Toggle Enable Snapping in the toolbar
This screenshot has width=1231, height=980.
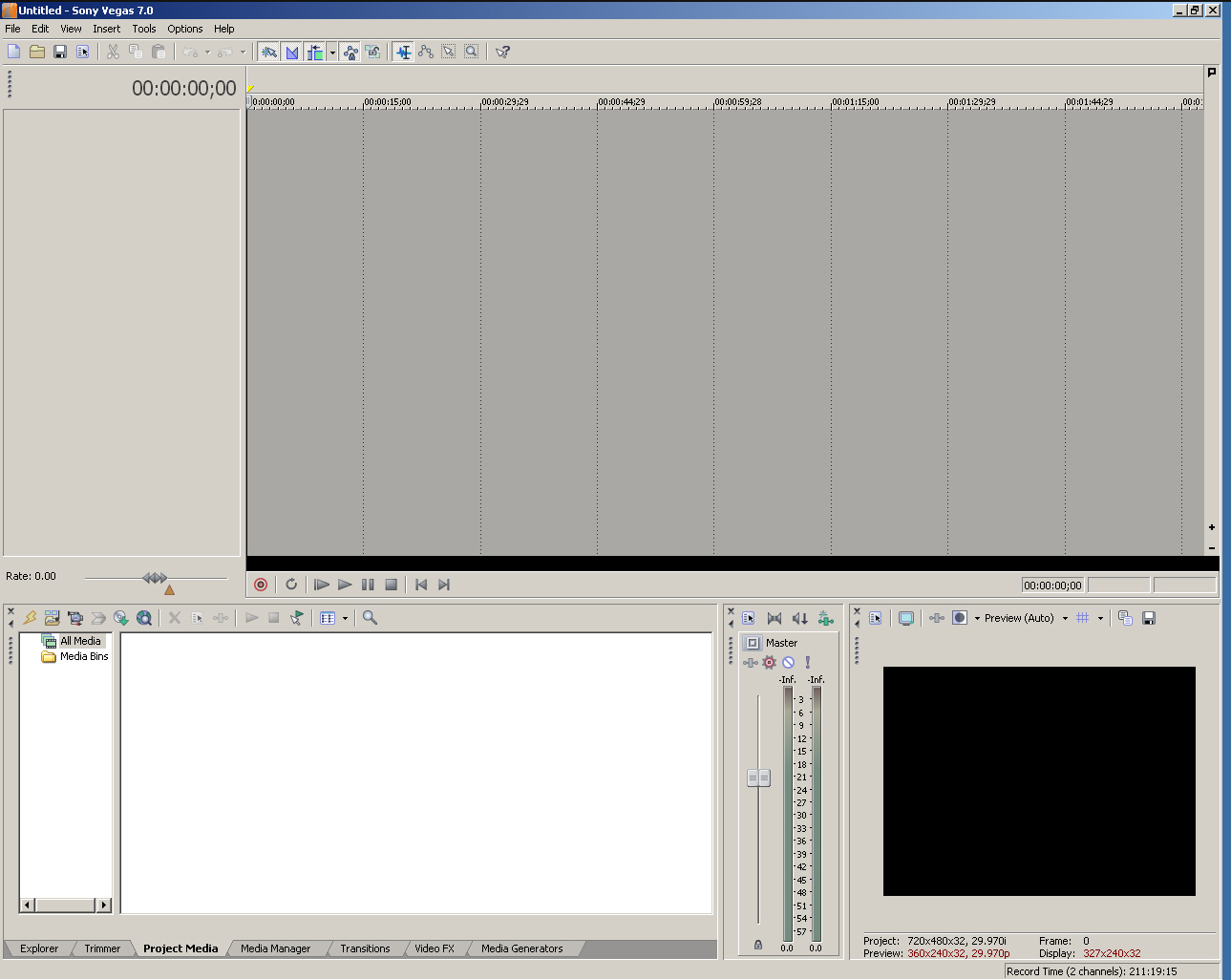[269, 52]
